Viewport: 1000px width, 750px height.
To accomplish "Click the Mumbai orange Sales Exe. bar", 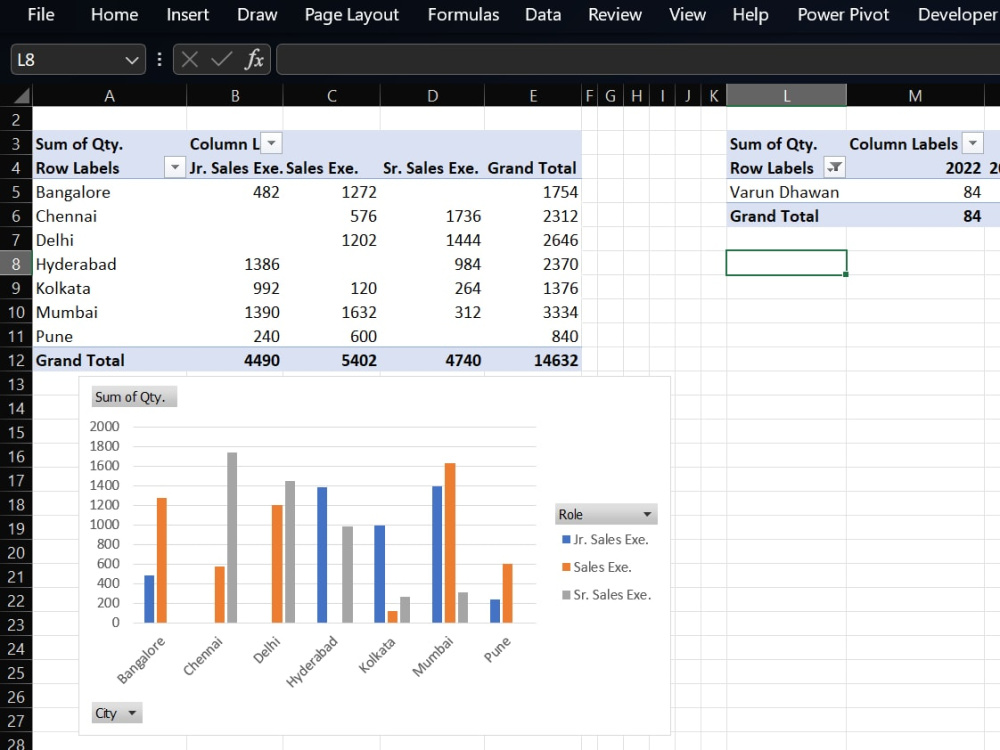I will [450, 543].
